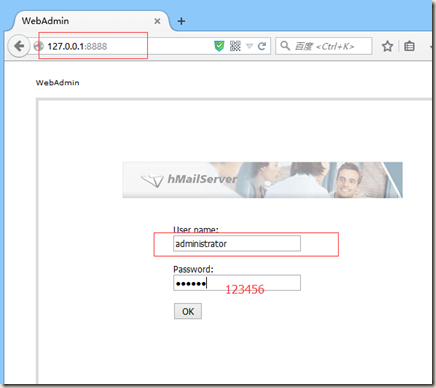Submit login with OK button
This screenshot has width=436, height=388.
coord(188,311)
